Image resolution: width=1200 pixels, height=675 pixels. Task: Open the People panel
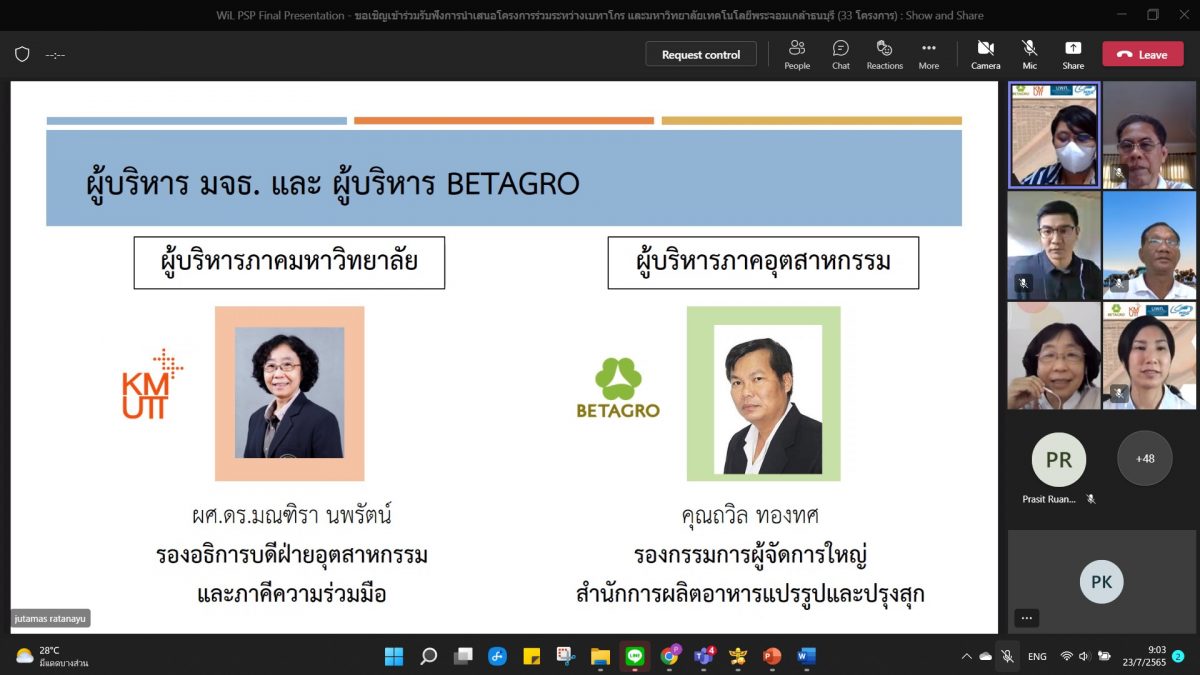pos(797,54)
